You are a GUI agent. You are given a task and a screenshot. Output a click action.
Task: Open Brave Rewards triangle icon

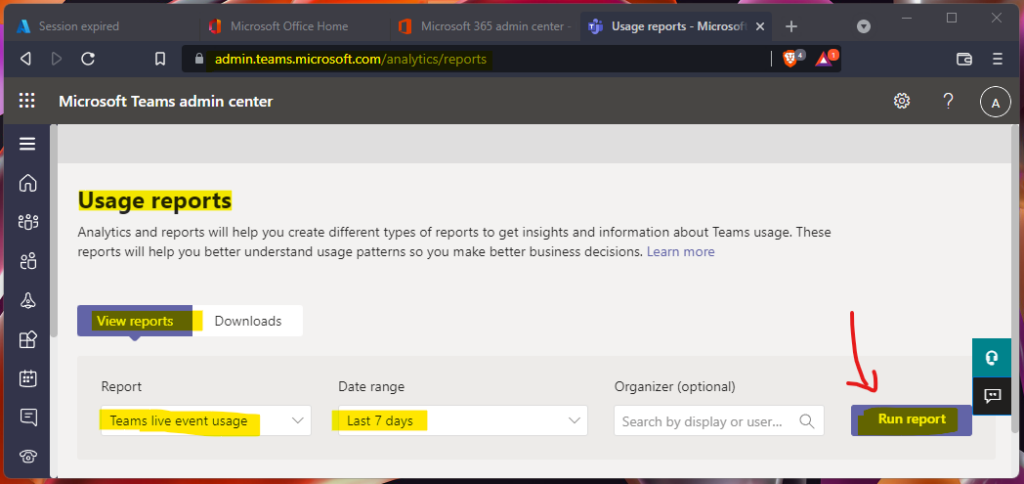pos(826,58)
